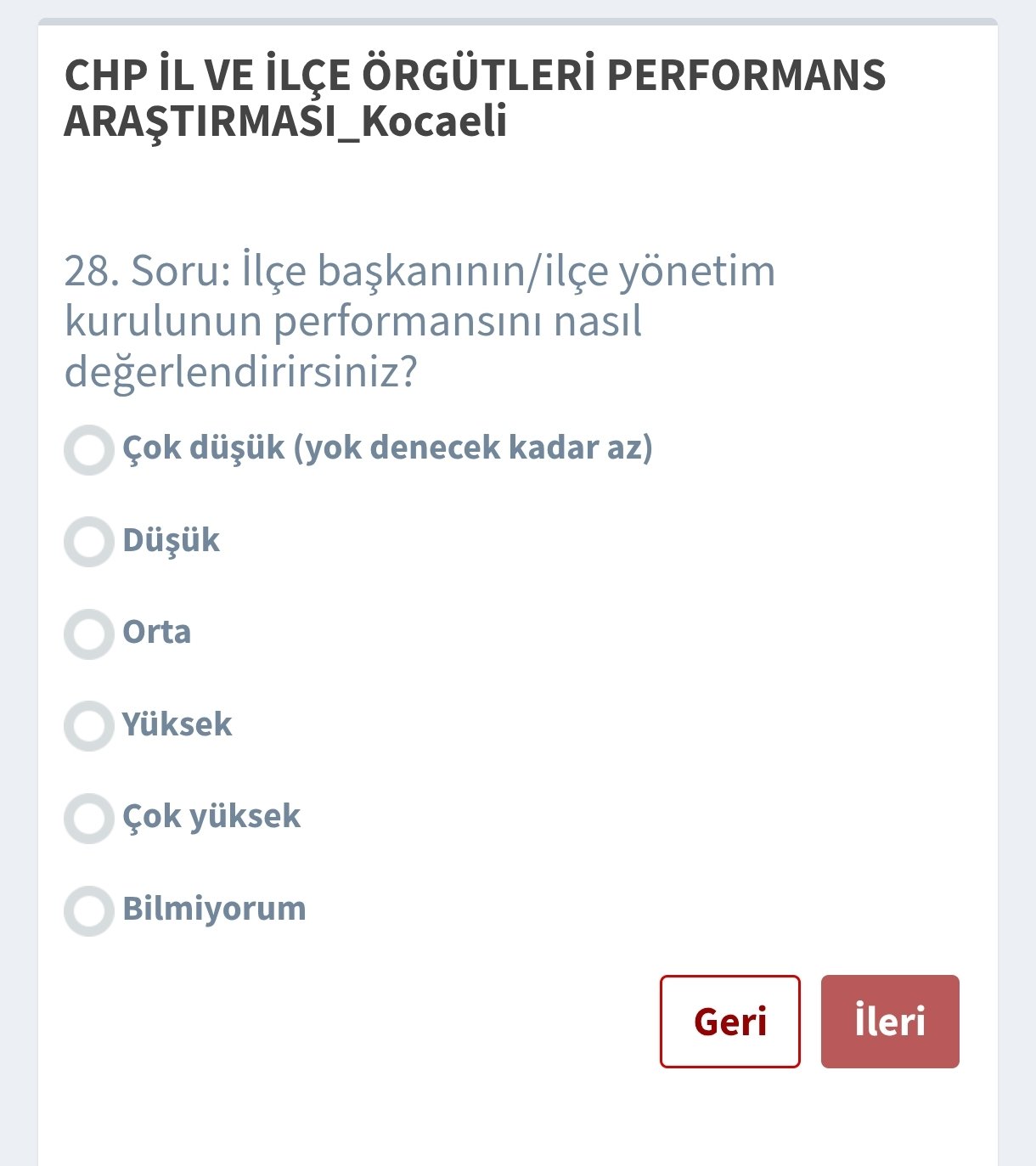Image resolution: width=1036 pixels, height=1166 pixels.
Task: Click the word 'PERFORMANS' in the heading
Action: [x=746, y=75]
